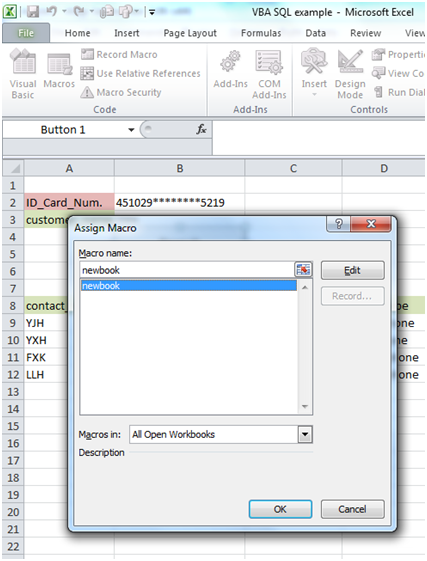Click the View Code button
Screen dimensions: 427x561
coord(398,73)
